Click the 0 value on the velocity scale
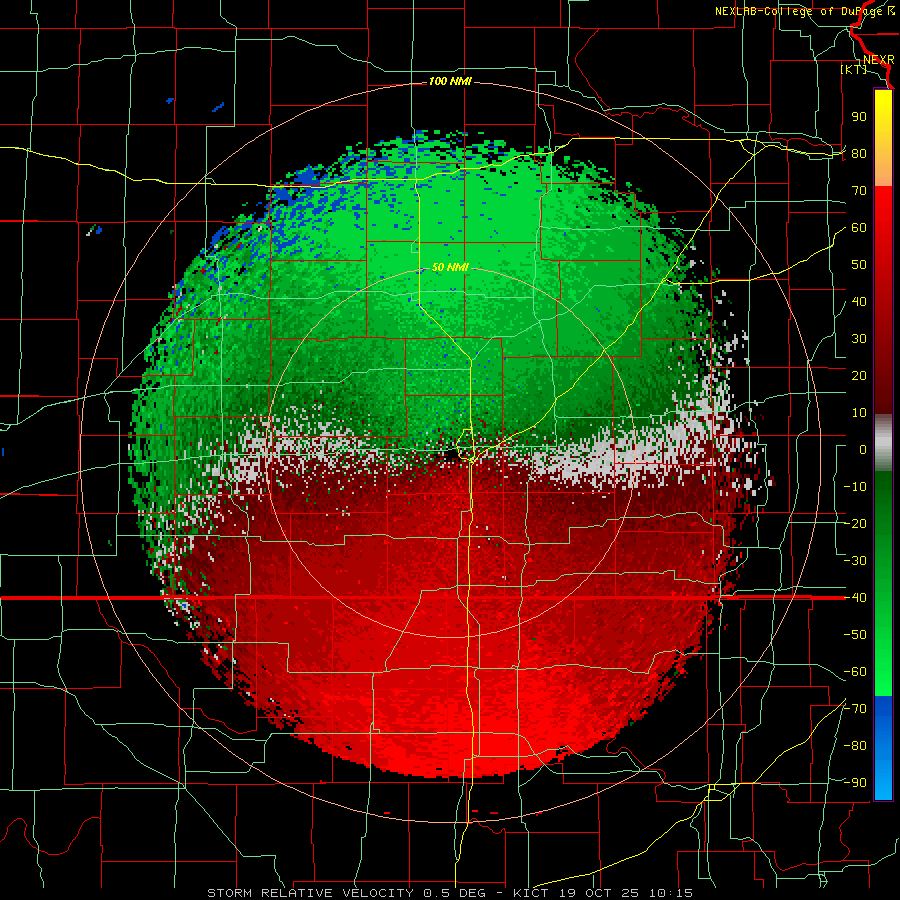The height and width of the screenshot is (900, 900). click(863, 450)
